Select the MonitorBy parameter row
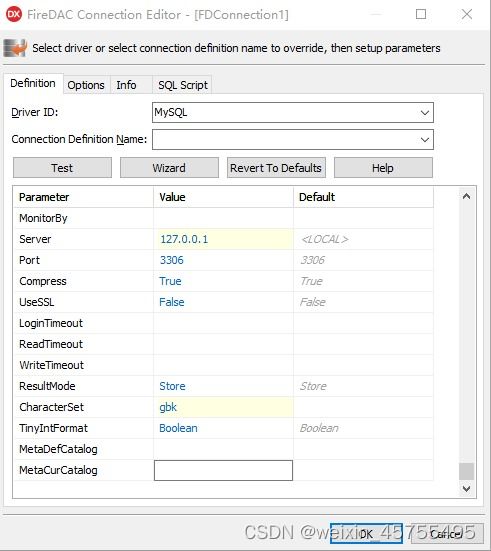Image resolution: width=491 pixels, height=551 pixels. coord(224,218)
